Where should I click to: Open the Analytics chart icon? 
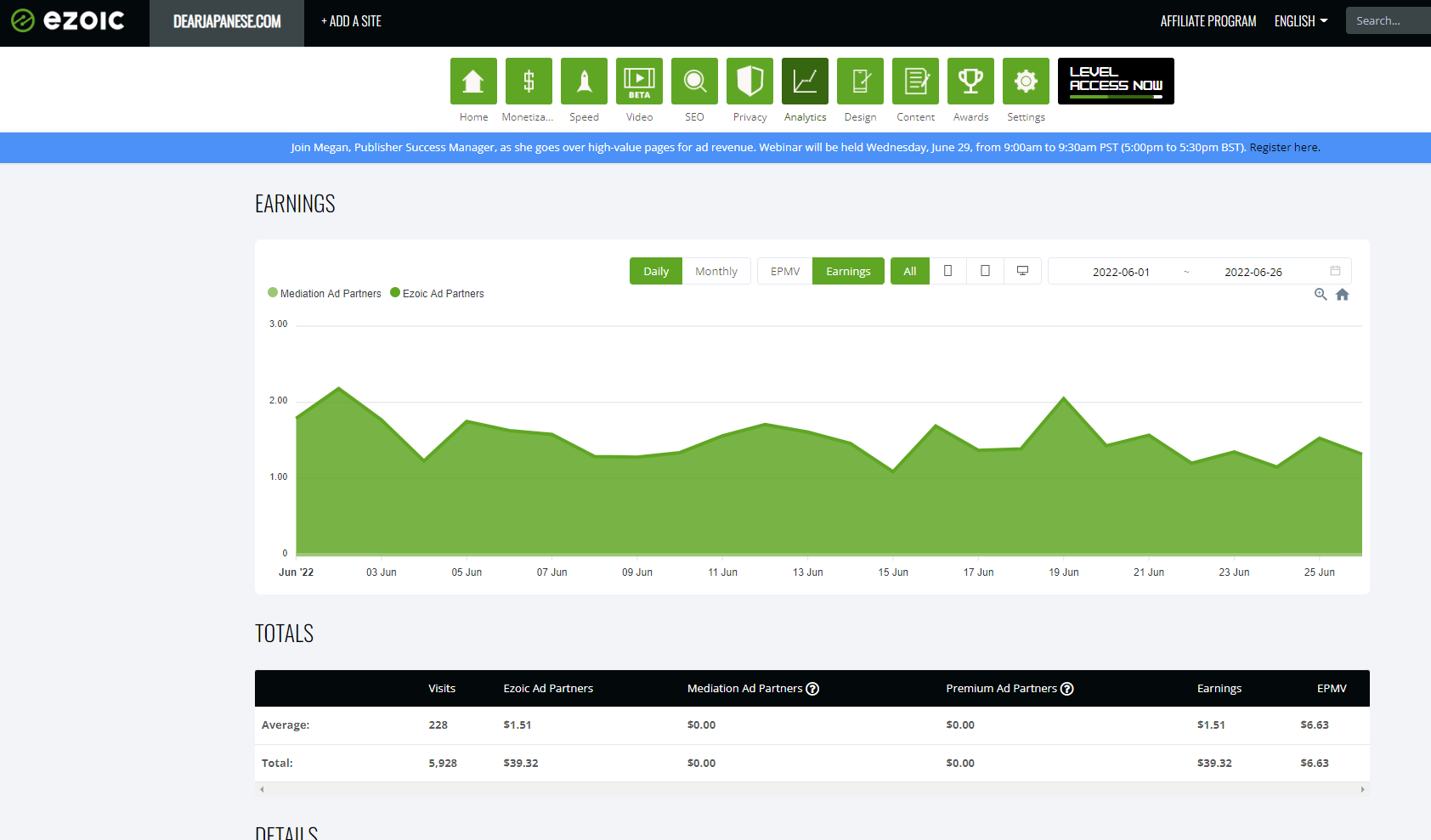click(x=805, y=82)
